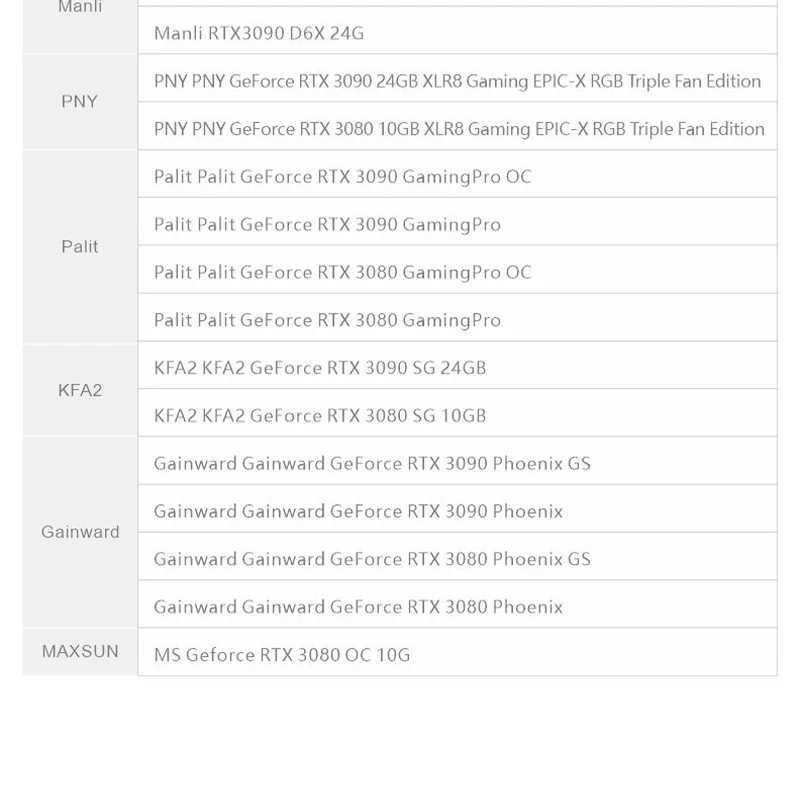Select Gainward RTX 3080 Phoenix GS row
This screenshot has height=800, width=800.
coord(372,559)
